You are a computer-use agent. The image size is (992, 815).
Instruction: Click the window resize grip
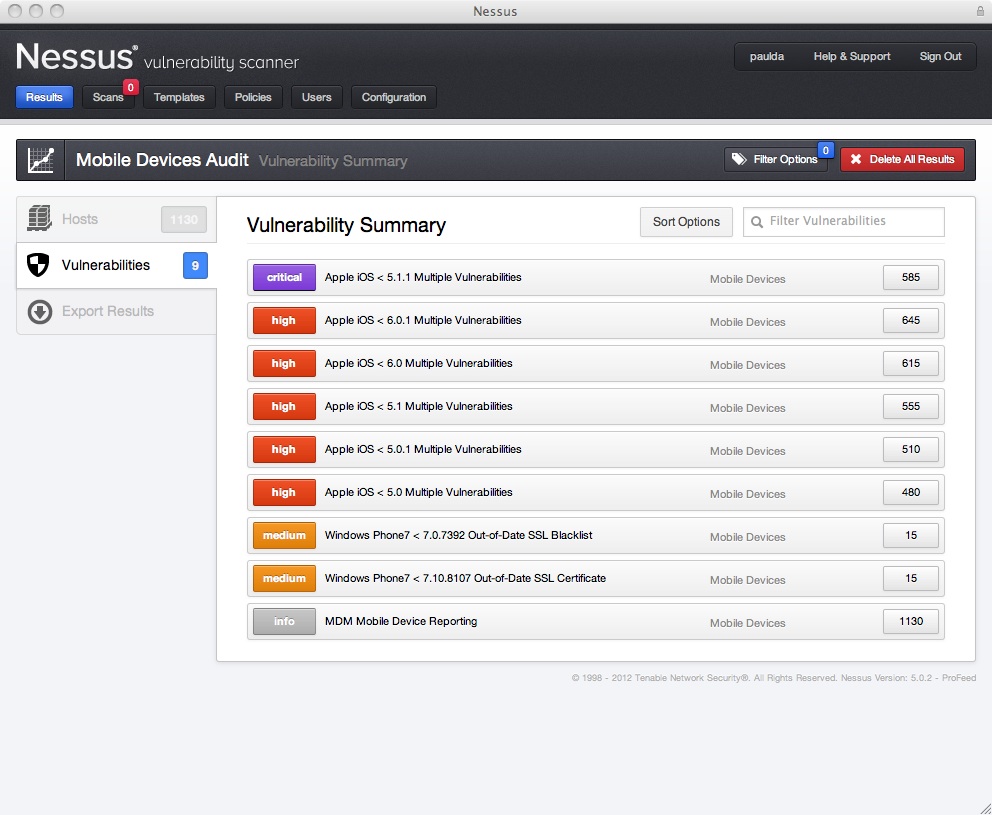(x=985, y=808)
